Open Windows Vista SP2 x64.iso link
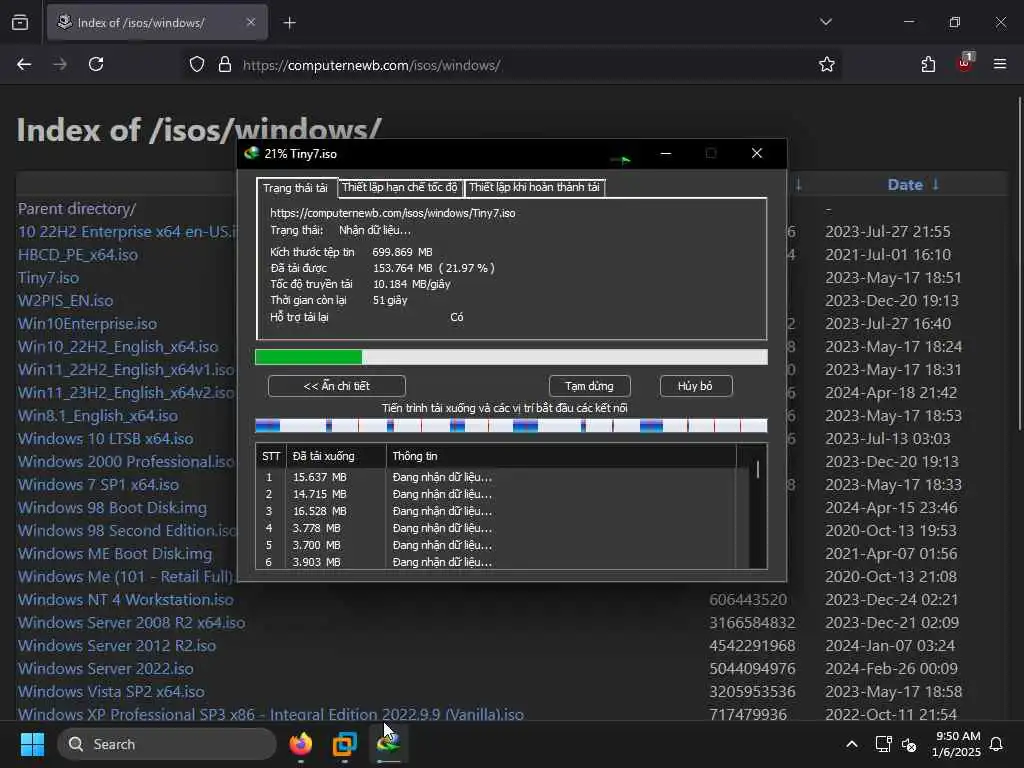This screenshot has width=1024, height=768. tap(111, 692)
